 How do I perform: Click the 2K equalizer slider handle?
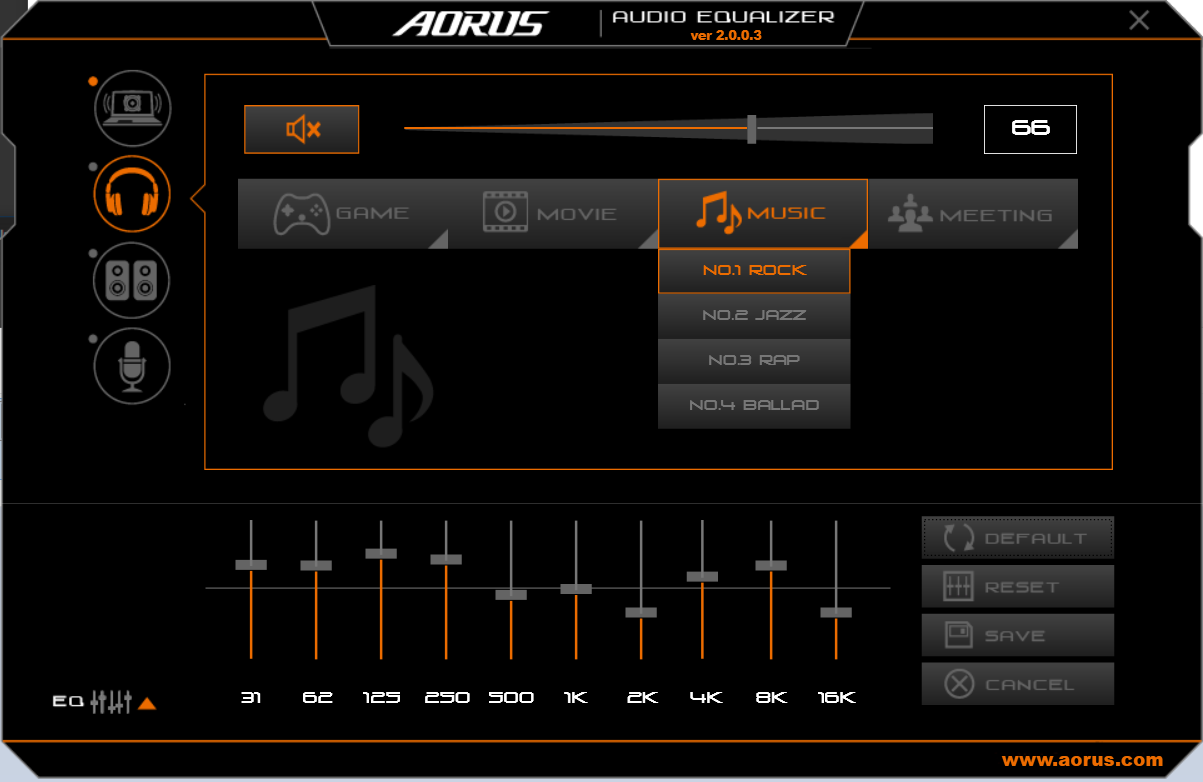coord(641,612)
